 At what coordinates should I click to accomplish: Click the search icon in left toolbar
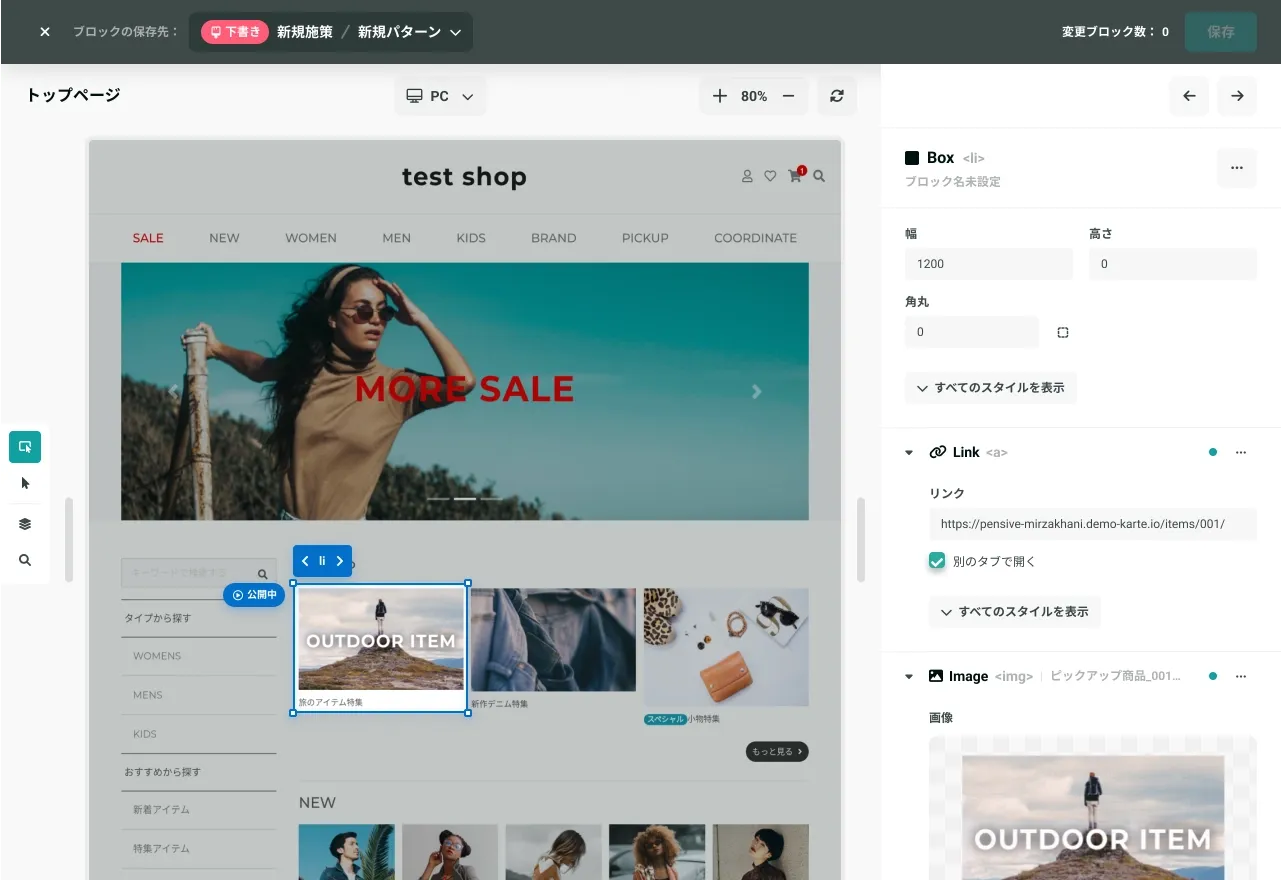point(25,560)
